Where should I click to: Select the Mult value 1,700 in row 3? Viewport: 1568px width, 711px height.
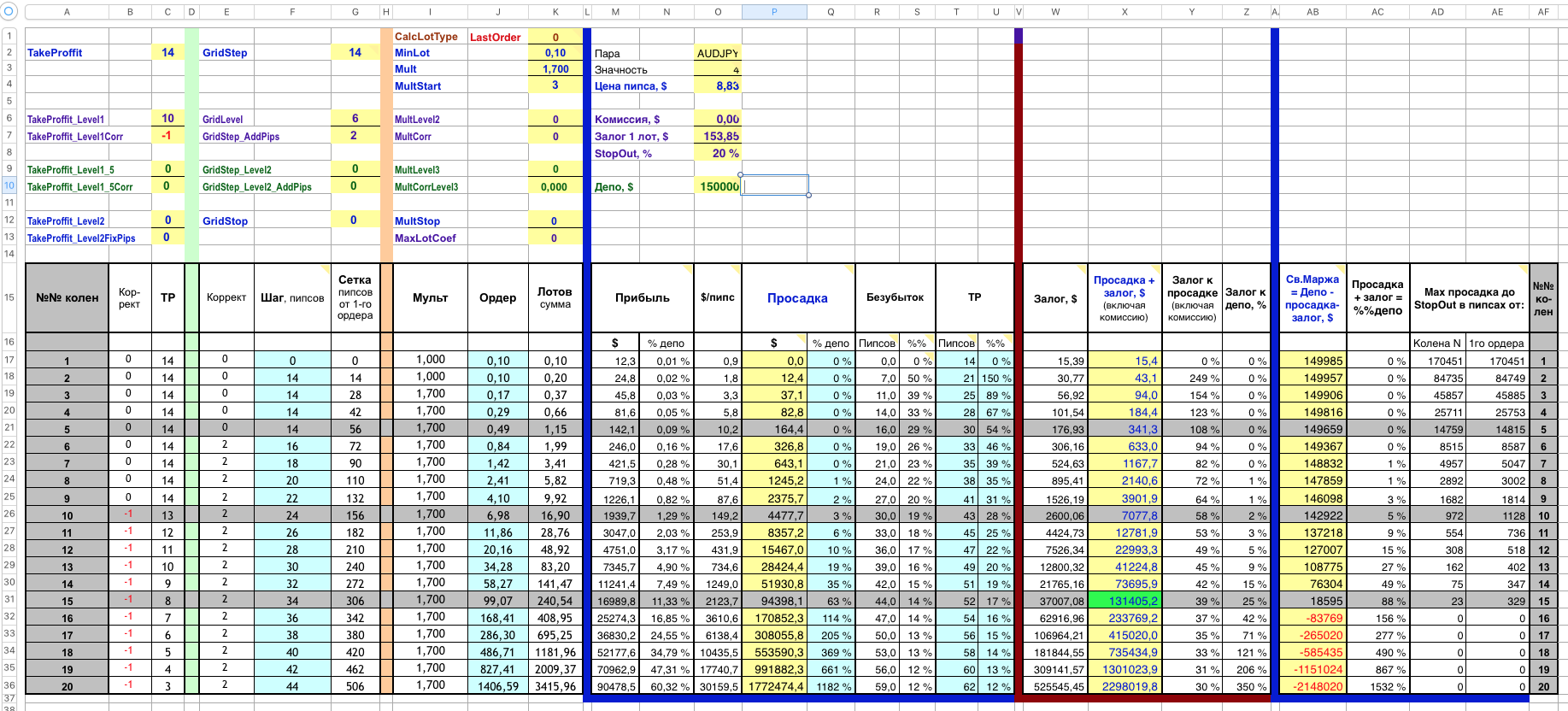(555, 69)
